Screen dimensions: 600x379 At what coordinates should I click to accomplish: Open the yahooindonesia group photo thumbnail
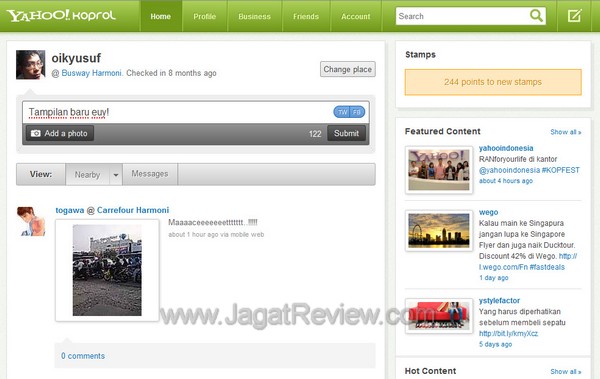pos(439,170)
